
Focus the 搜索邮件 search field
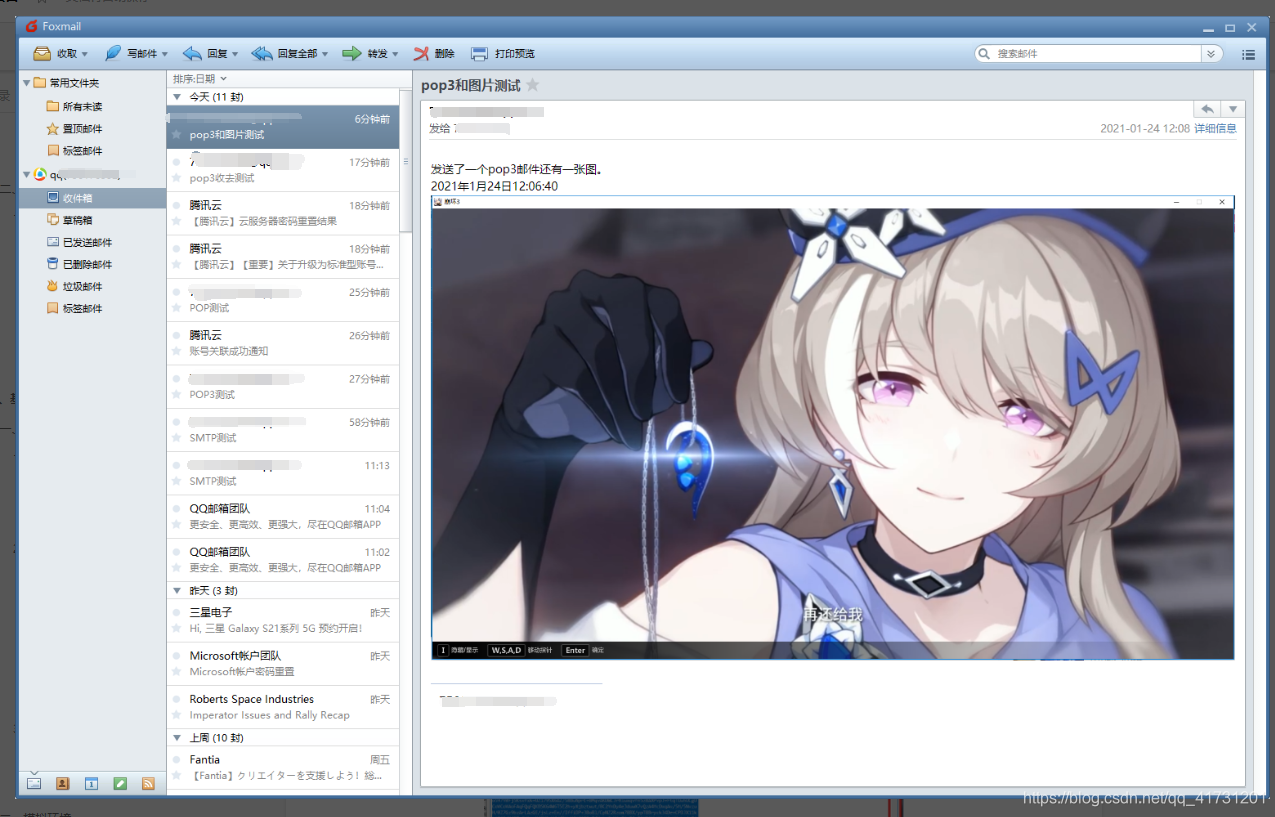[x=1097, y=54]
